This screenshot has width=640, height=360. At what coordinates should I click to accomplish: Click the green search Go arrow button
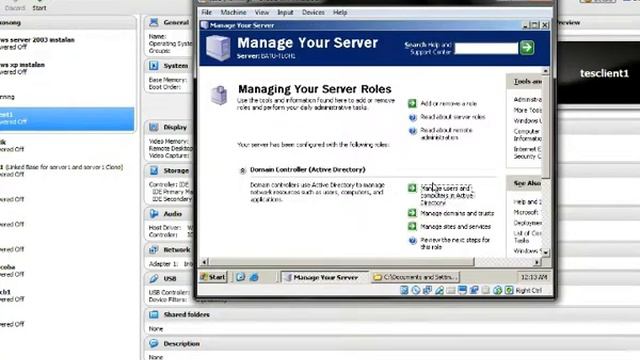pyautogui.click(x=527, y=47)
